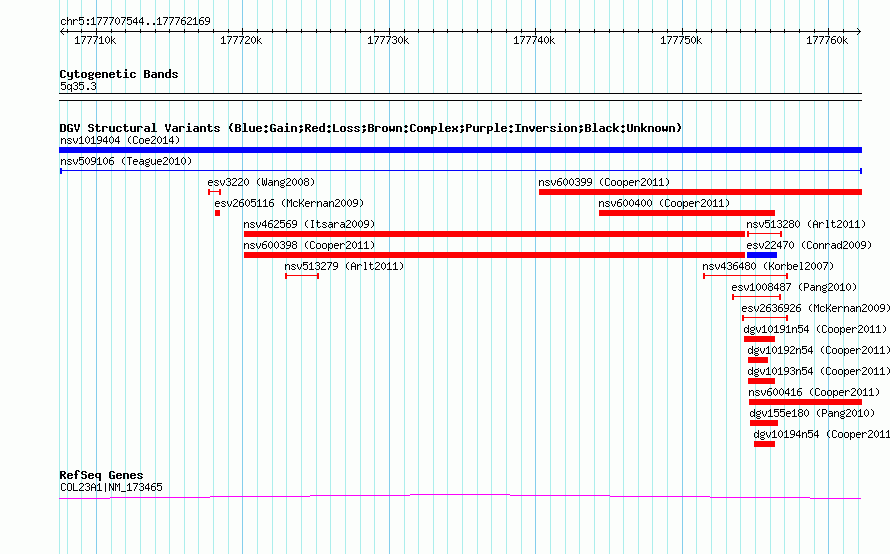
Task: Click the esv3220 (Wang2008) label
Action: pyautogui.click(x=261, y=182)
